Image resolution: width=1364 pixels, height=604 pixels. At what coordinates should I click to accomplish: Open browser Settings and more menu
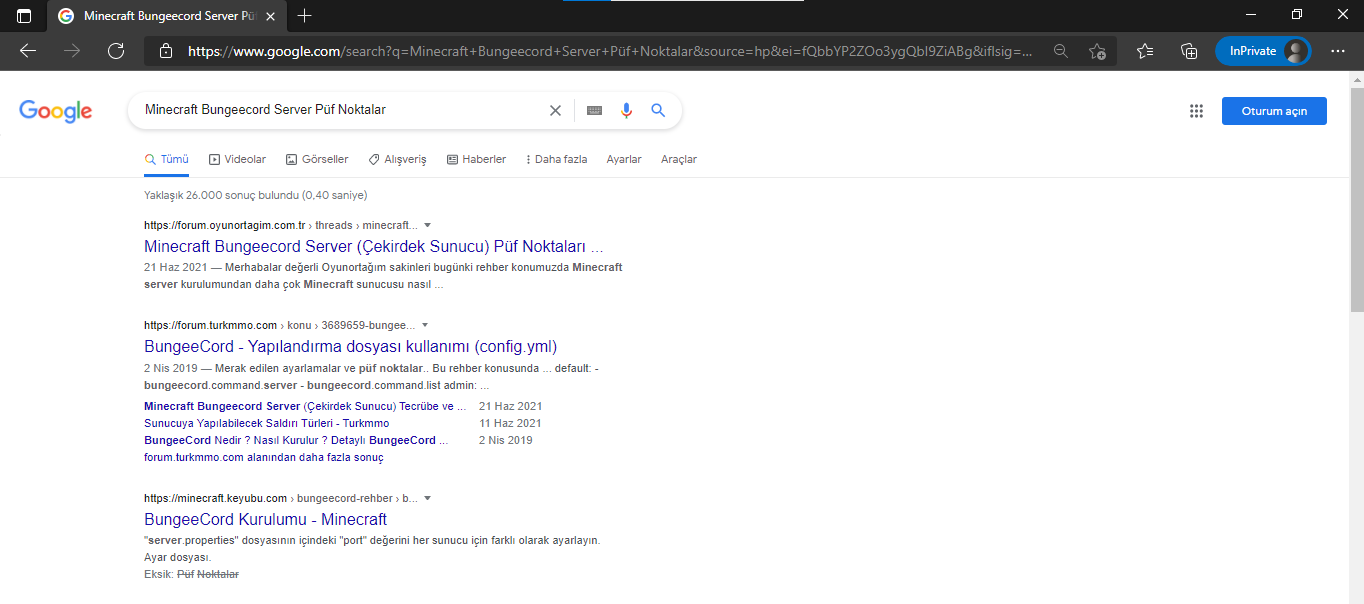pyautogui.click(x=1338, y=51)
